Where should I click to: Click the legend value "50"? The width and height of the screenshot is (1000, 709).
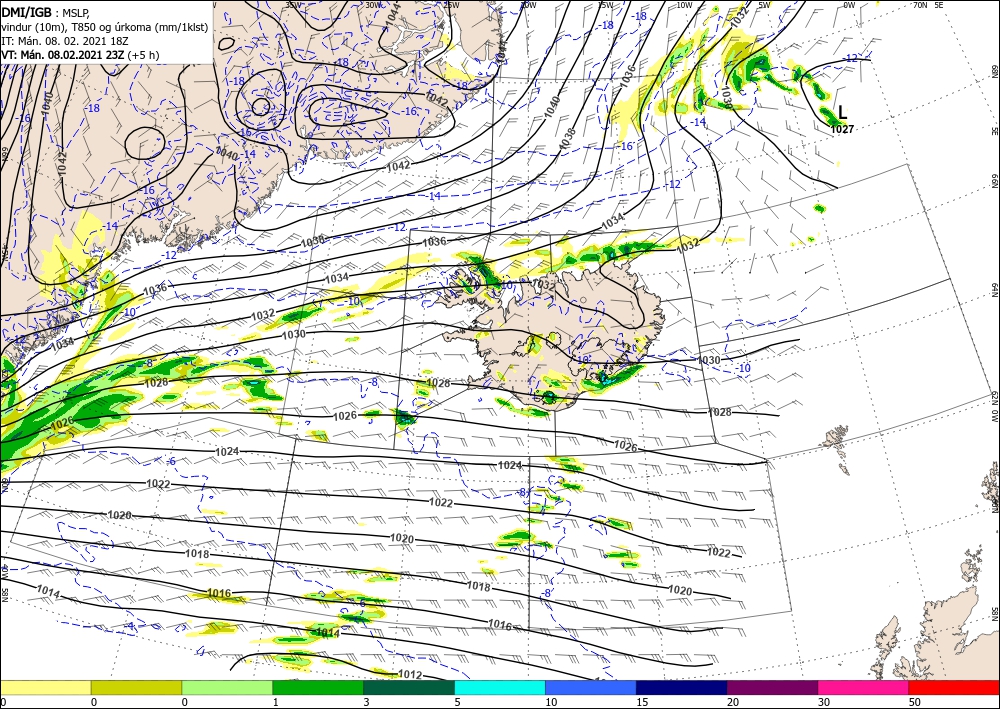coord(915,702)
